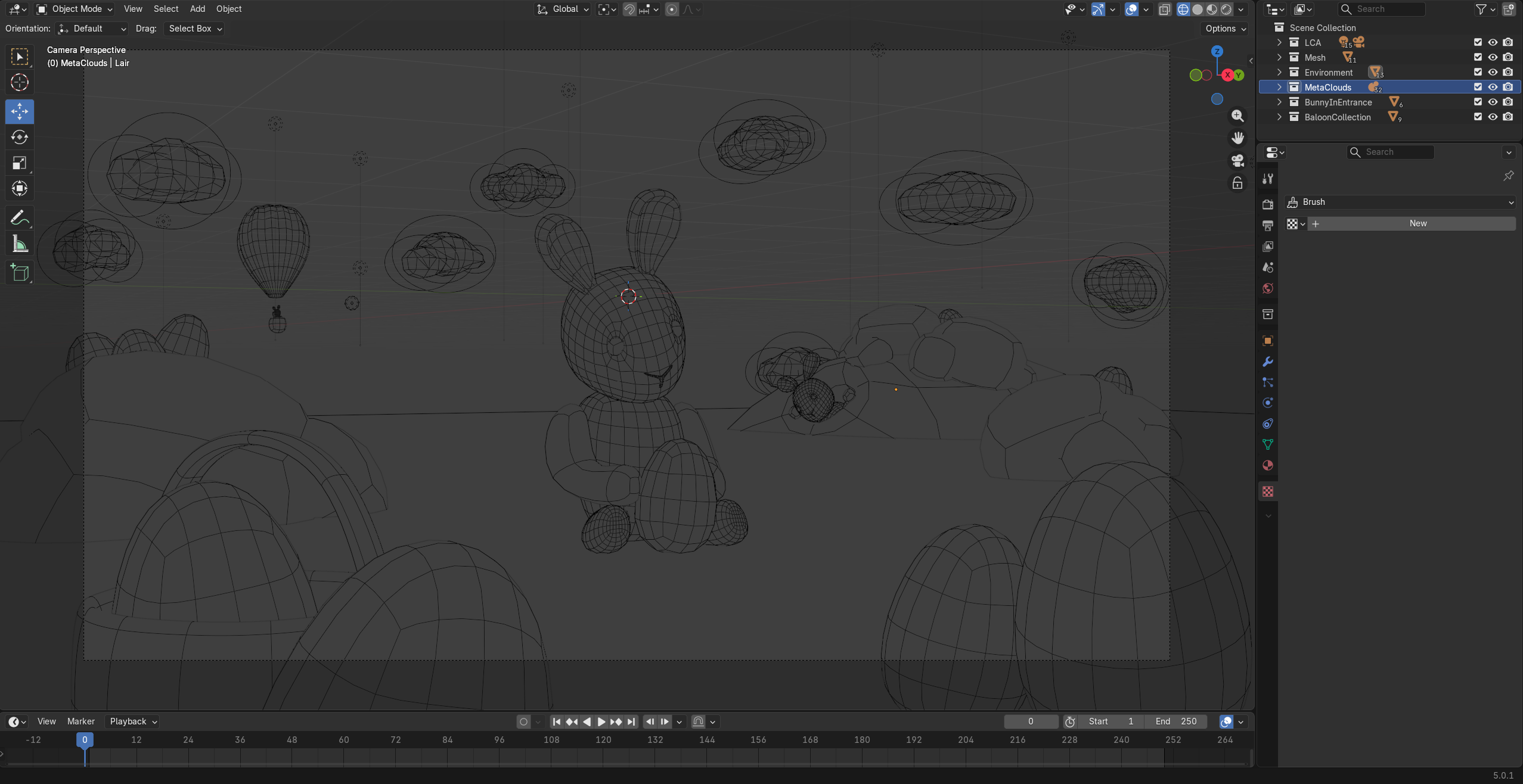Click the End frame field
The height and width of the screenshot is (784, 1523).
pos(1175,721)
